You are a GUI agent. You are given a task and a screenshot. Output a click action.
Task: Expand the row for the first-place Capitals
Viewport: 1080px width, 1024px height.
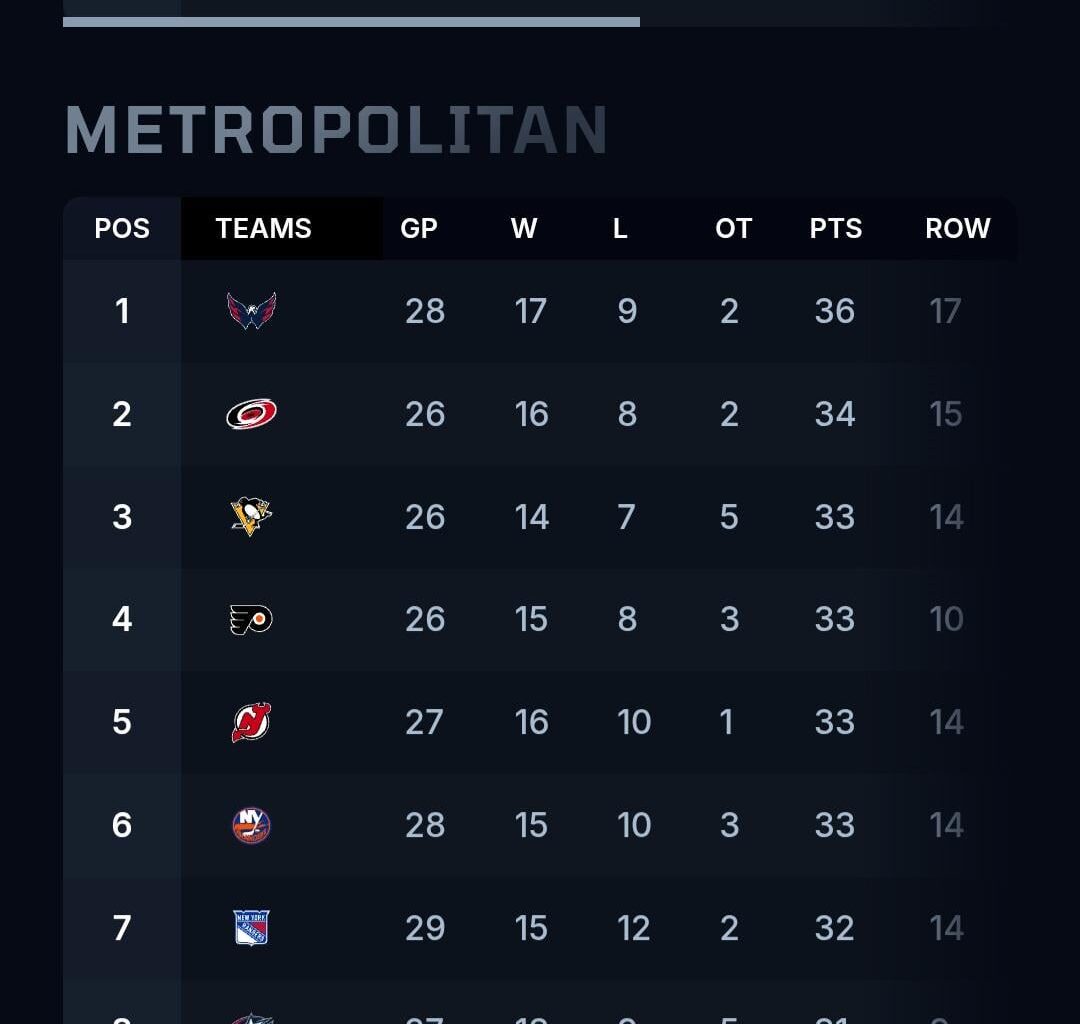pyautogui.click(x=540, y=311)
